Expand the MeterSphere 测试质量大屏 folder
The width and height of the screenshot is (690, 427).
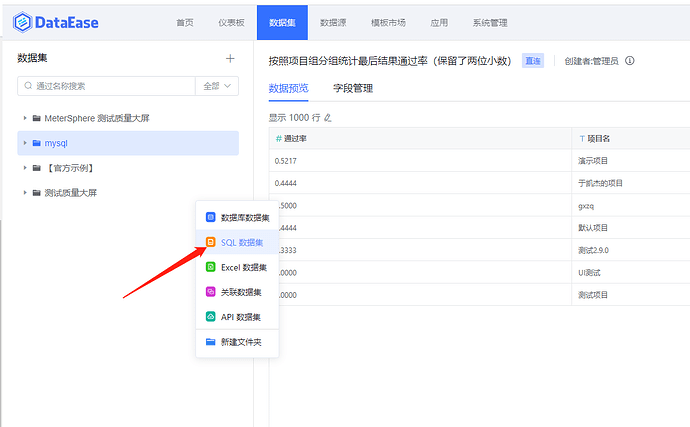[25, 118]
